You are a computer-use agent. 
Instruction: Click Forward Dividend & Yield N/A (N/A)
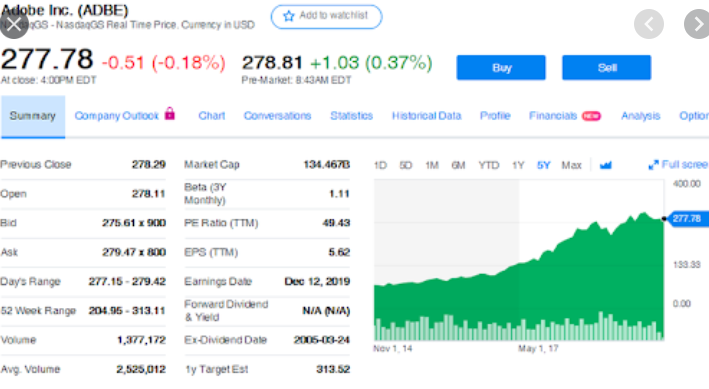coord(326,311)
